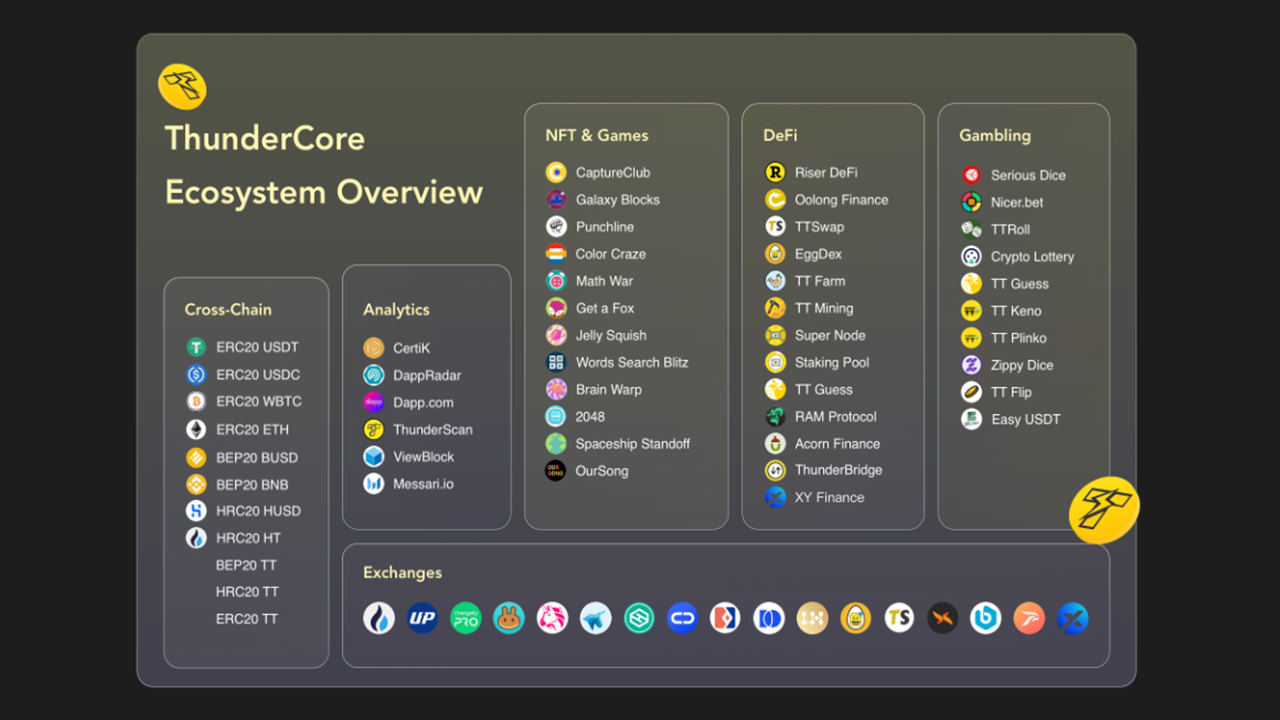Image resolution: width=1280 pixels, height=720 pixels.
Task: Click the Oolong Finance icon
Action: pos(775,199)
